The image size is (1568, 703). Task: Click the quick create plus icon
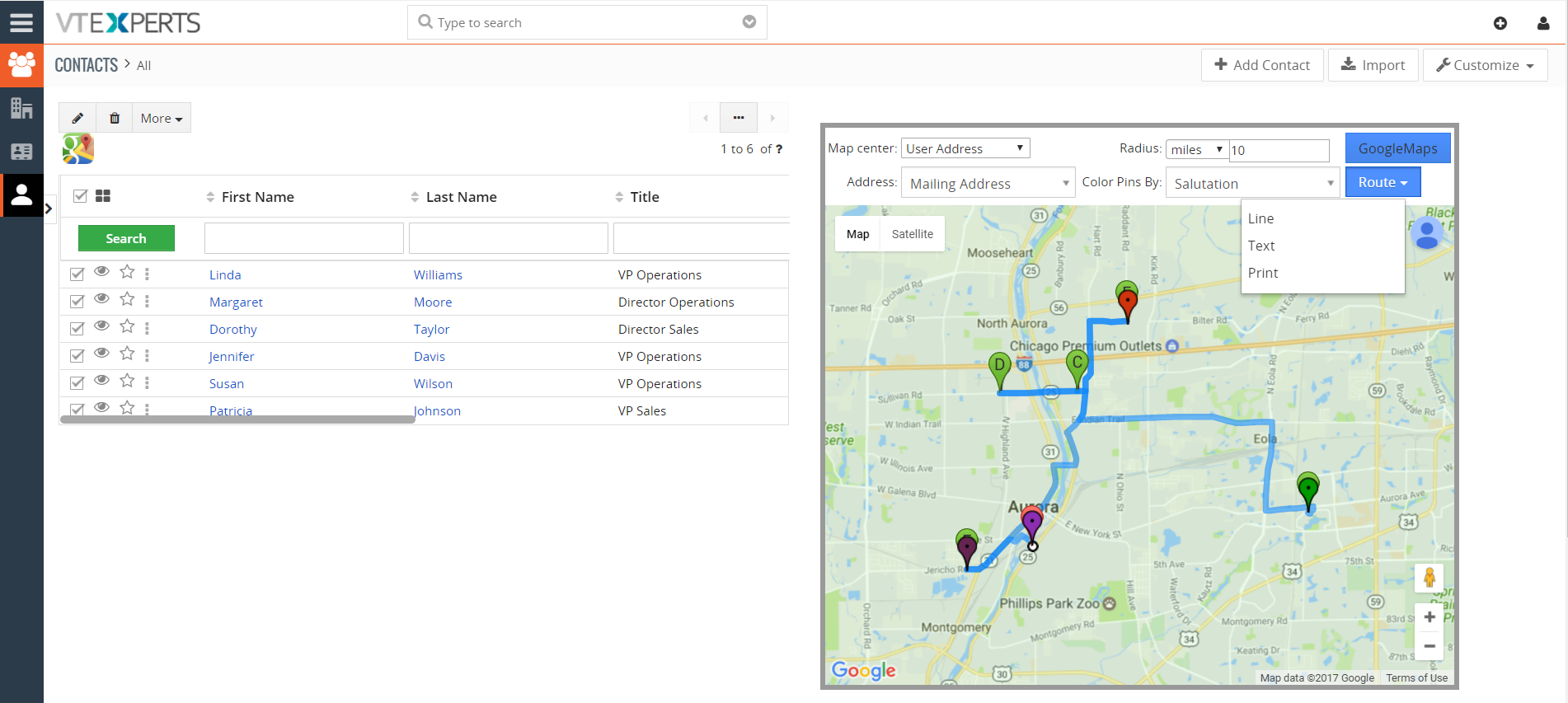click(1500, 23)
